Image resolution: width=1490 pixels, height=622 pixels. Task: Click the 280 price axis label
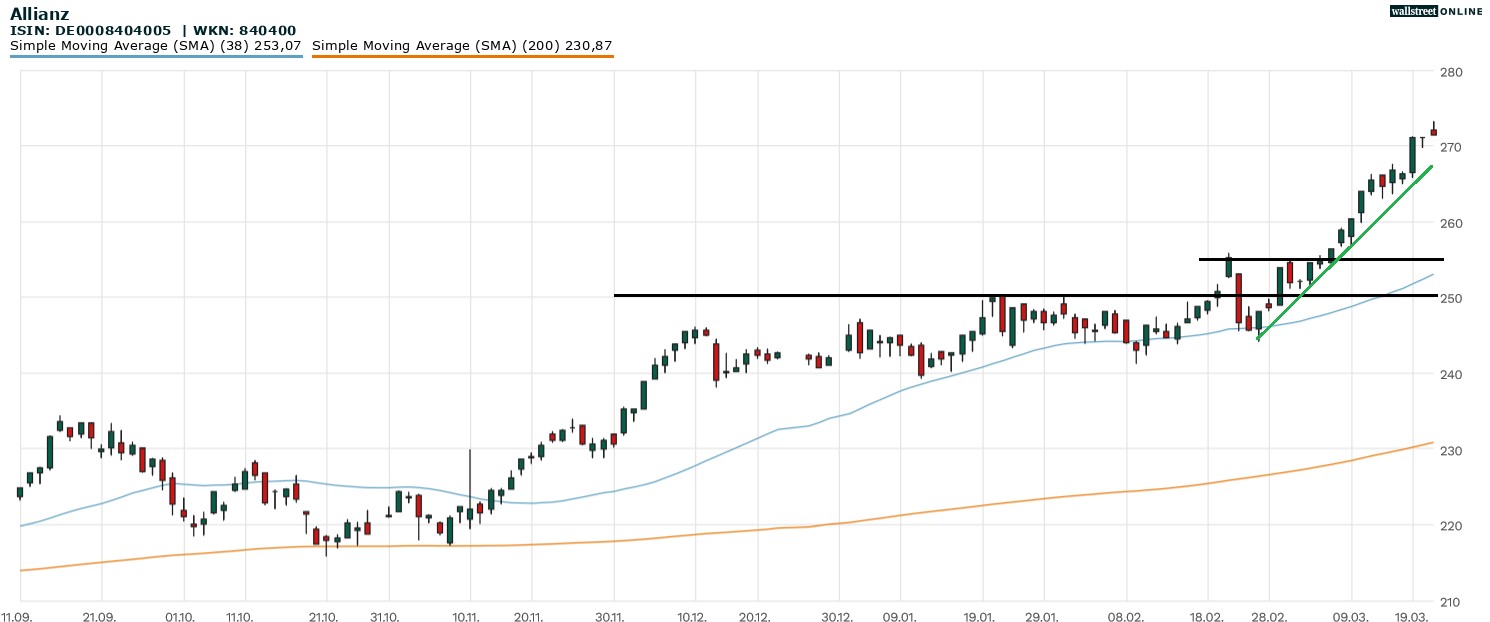click(1452, 72)
